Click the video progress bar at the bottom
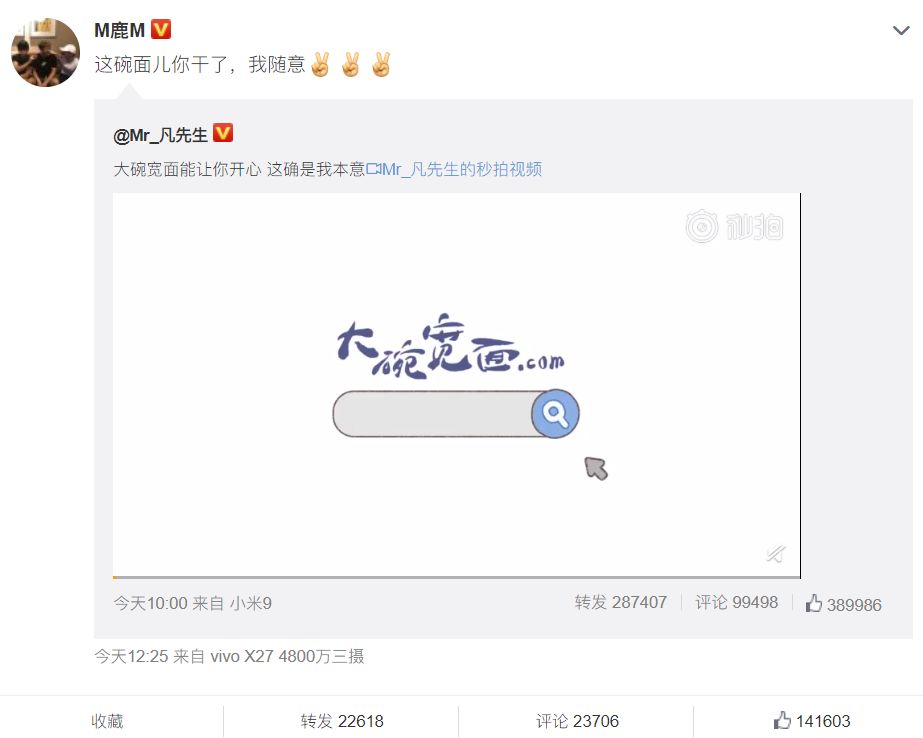This screenshot has height=738, width=923. tap(457, 577)
